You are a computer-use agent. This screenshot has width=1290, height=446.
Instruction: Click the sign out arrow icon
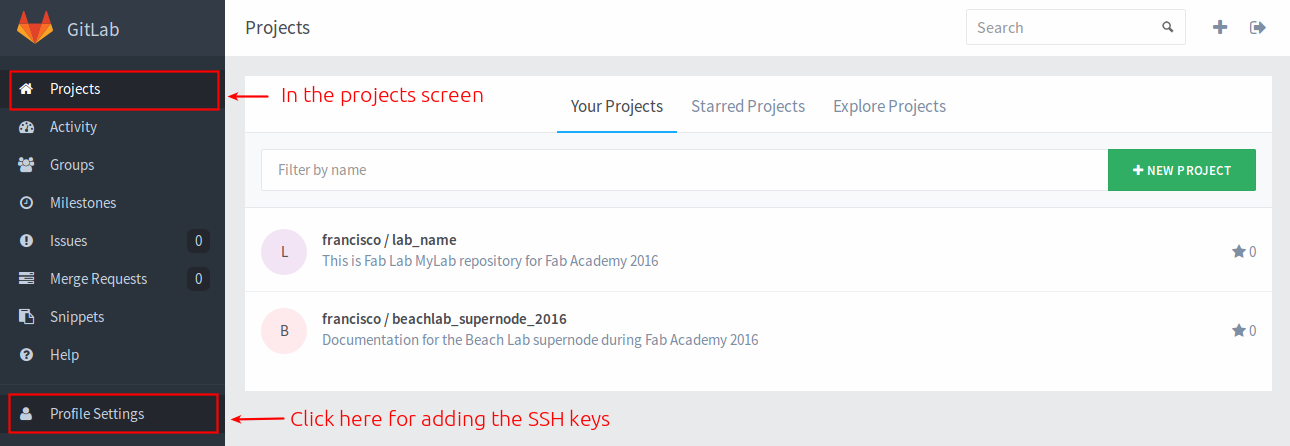tap(1258, 28)
